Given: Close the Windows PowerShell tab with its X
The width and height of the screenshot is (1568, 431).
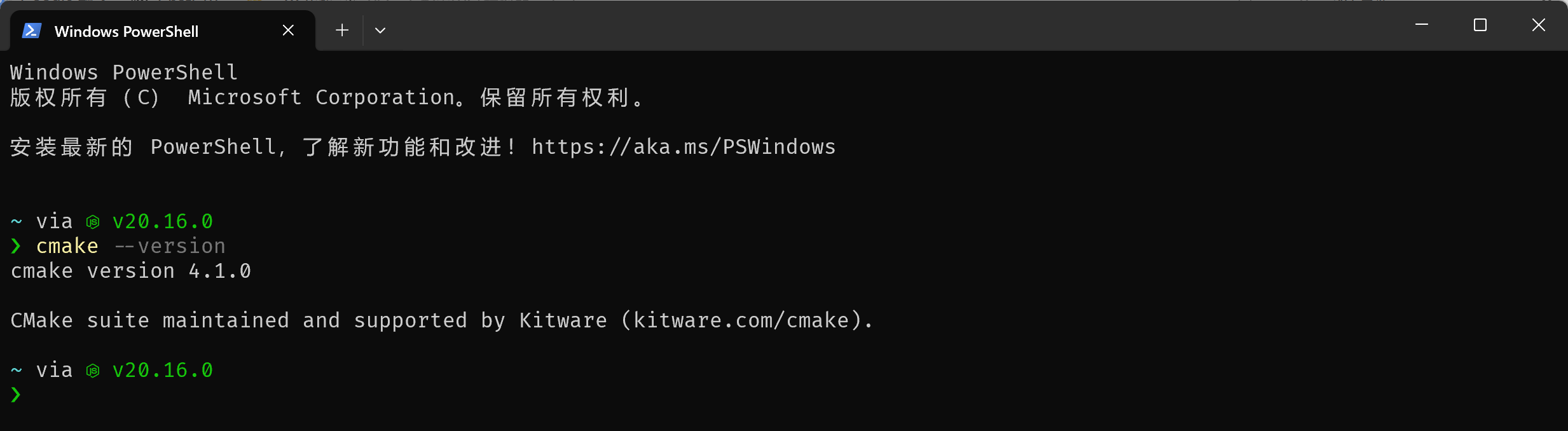Looking at the screenshot, I should point(288,30).
